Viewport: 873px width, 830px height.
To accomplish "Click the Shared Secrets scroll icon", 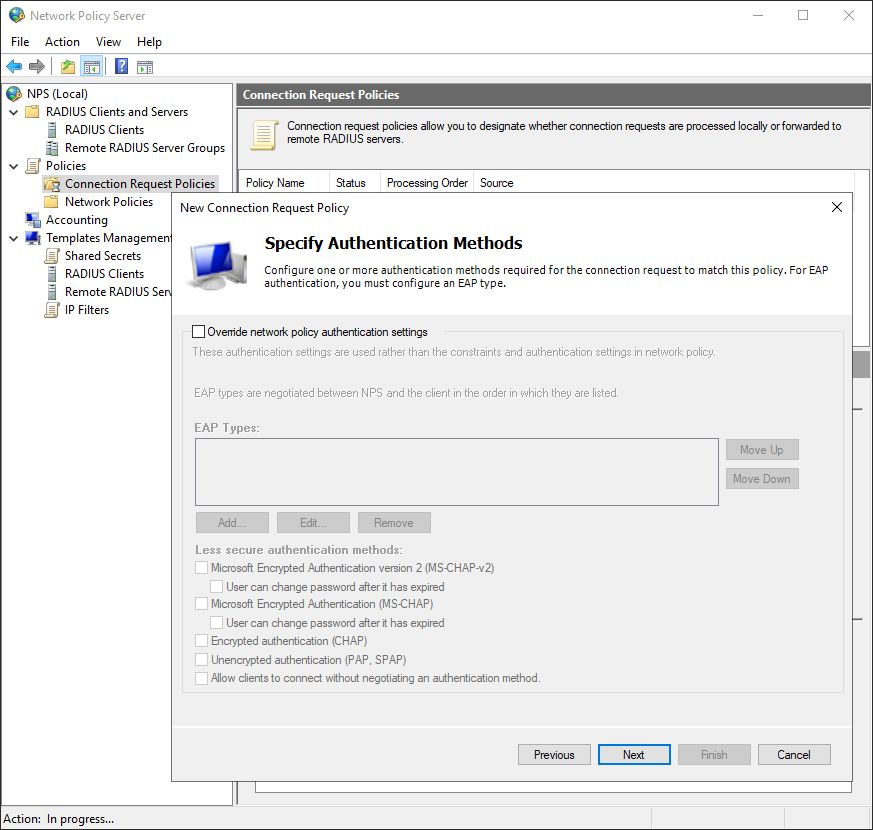I will [52, 256].
